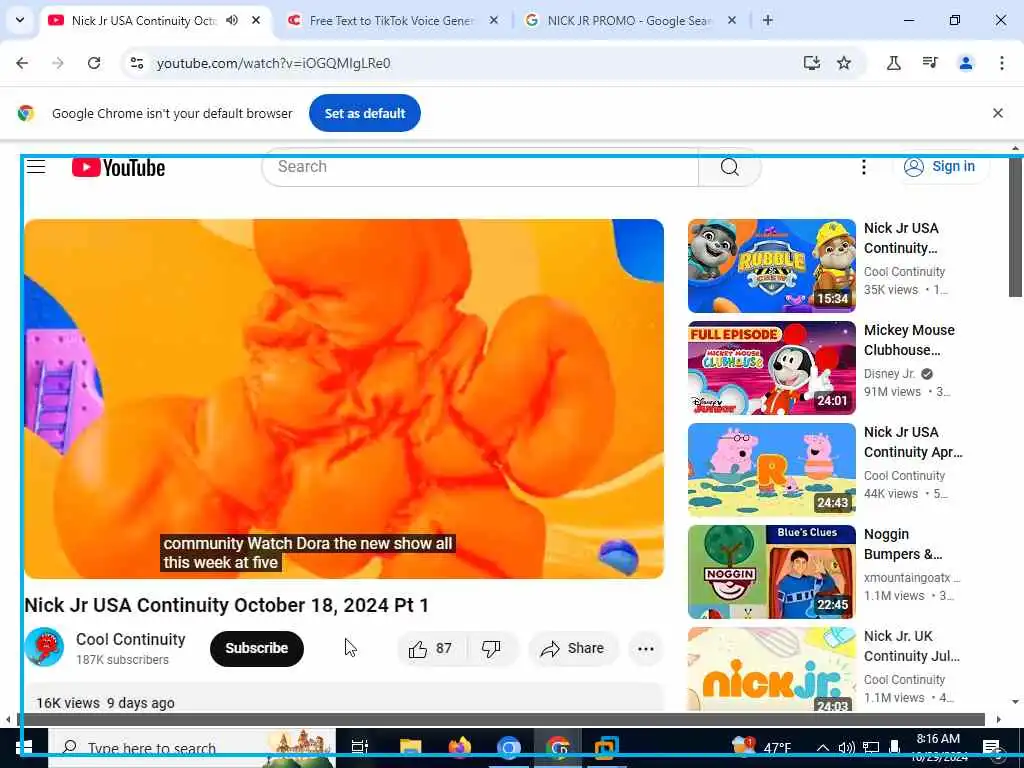The width and height of the screenshot is (1024, 768).
Task: Subscribe to Cool Continuity
Action: [x=257, y=648]
